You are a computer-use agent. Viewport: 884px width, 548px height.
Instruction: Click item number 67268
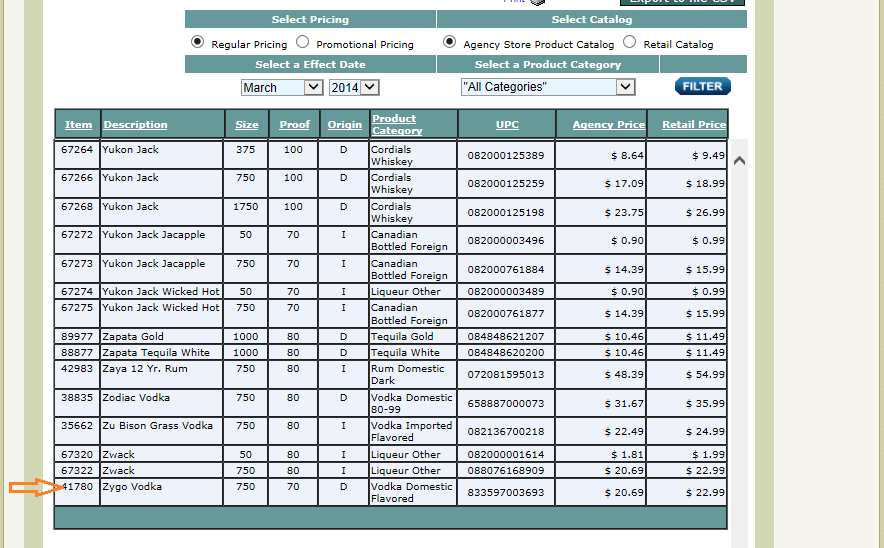click(77, 206)
